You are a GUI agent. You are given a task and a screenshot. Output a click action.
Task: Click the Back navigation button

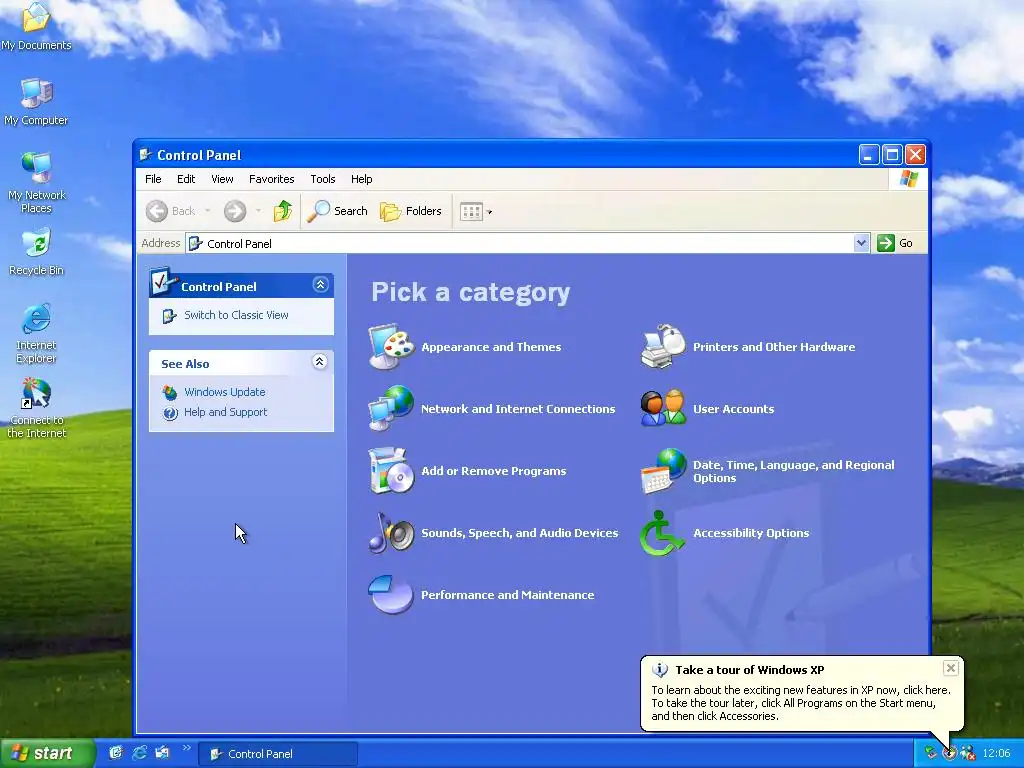[170, 211]
